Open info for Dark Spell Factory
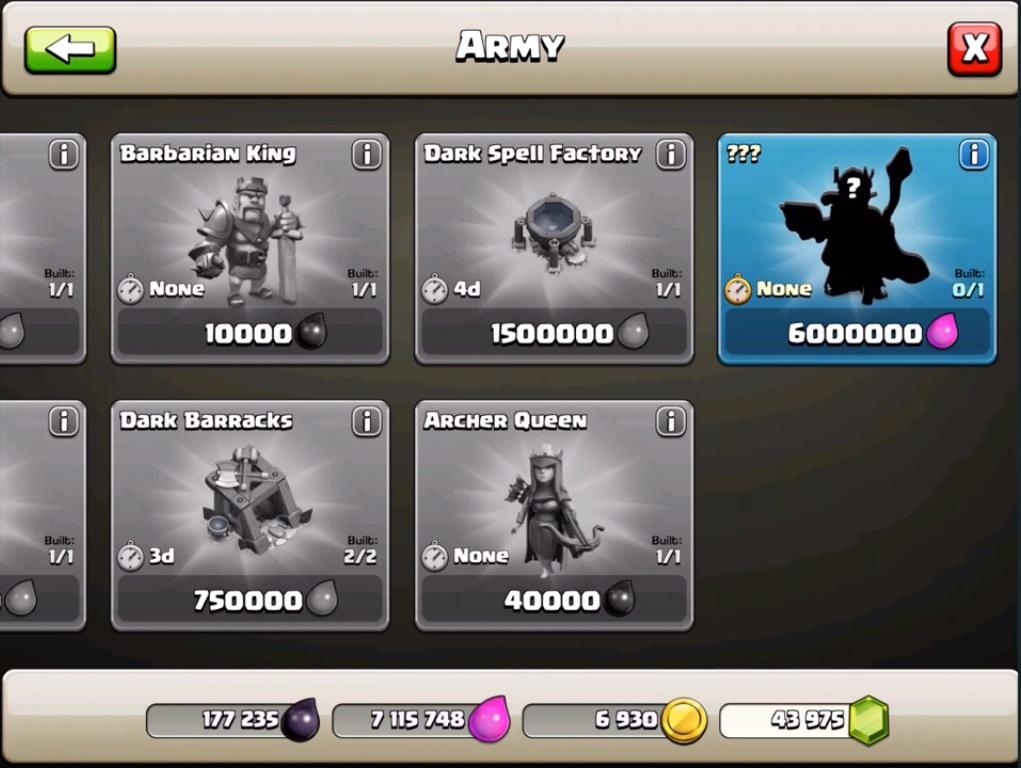 (x=671, y=155)
